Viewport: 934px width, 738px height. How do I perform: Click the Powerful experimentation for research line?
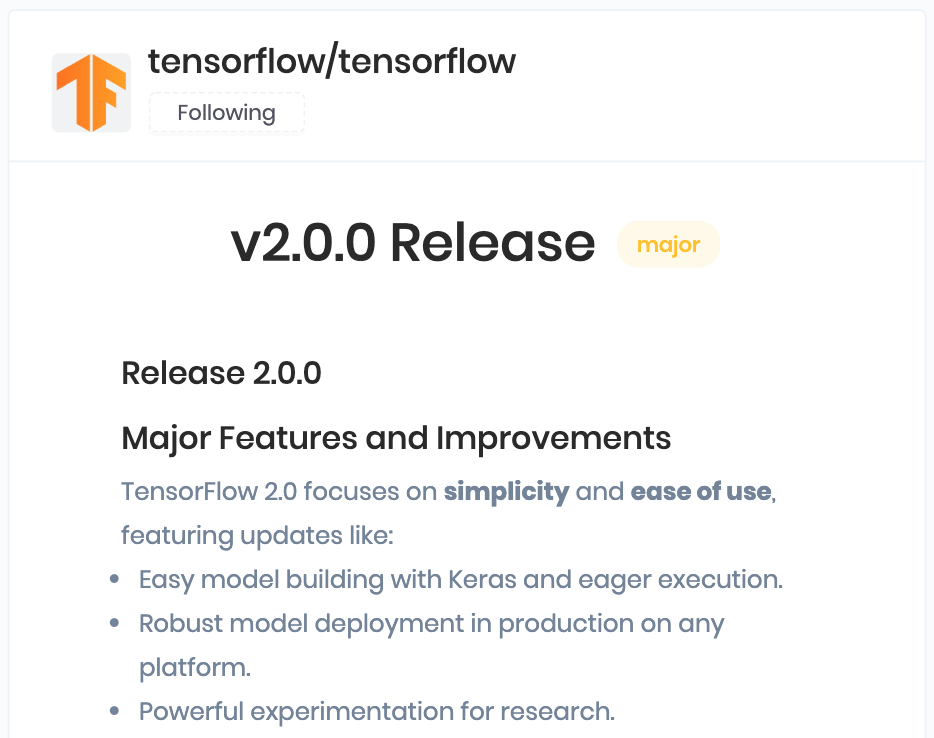coord(376,712)
